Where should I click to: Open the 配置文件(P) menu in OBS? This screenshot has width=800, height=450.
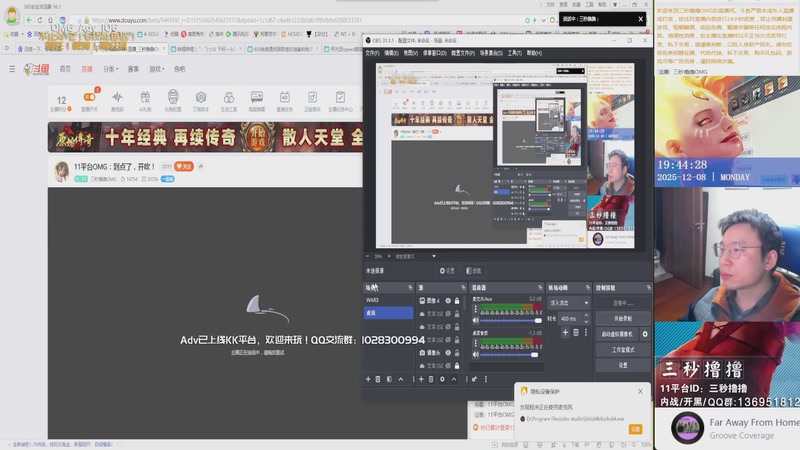point(462,53)
